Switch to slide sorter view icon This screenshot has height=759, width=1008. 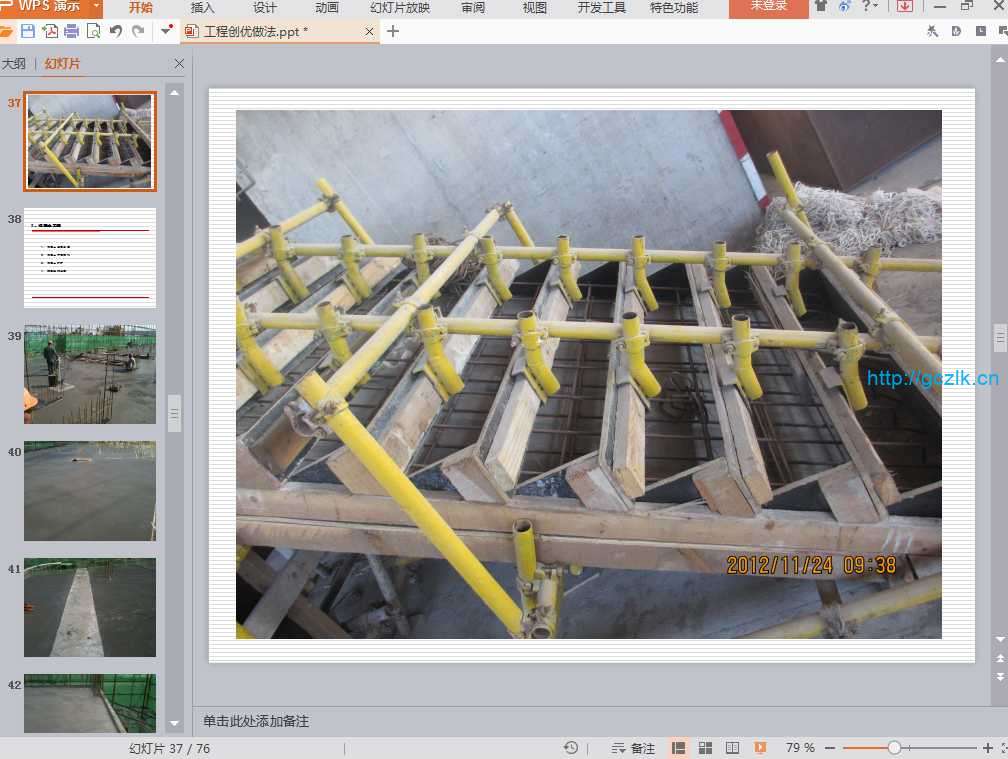point(705,748)
